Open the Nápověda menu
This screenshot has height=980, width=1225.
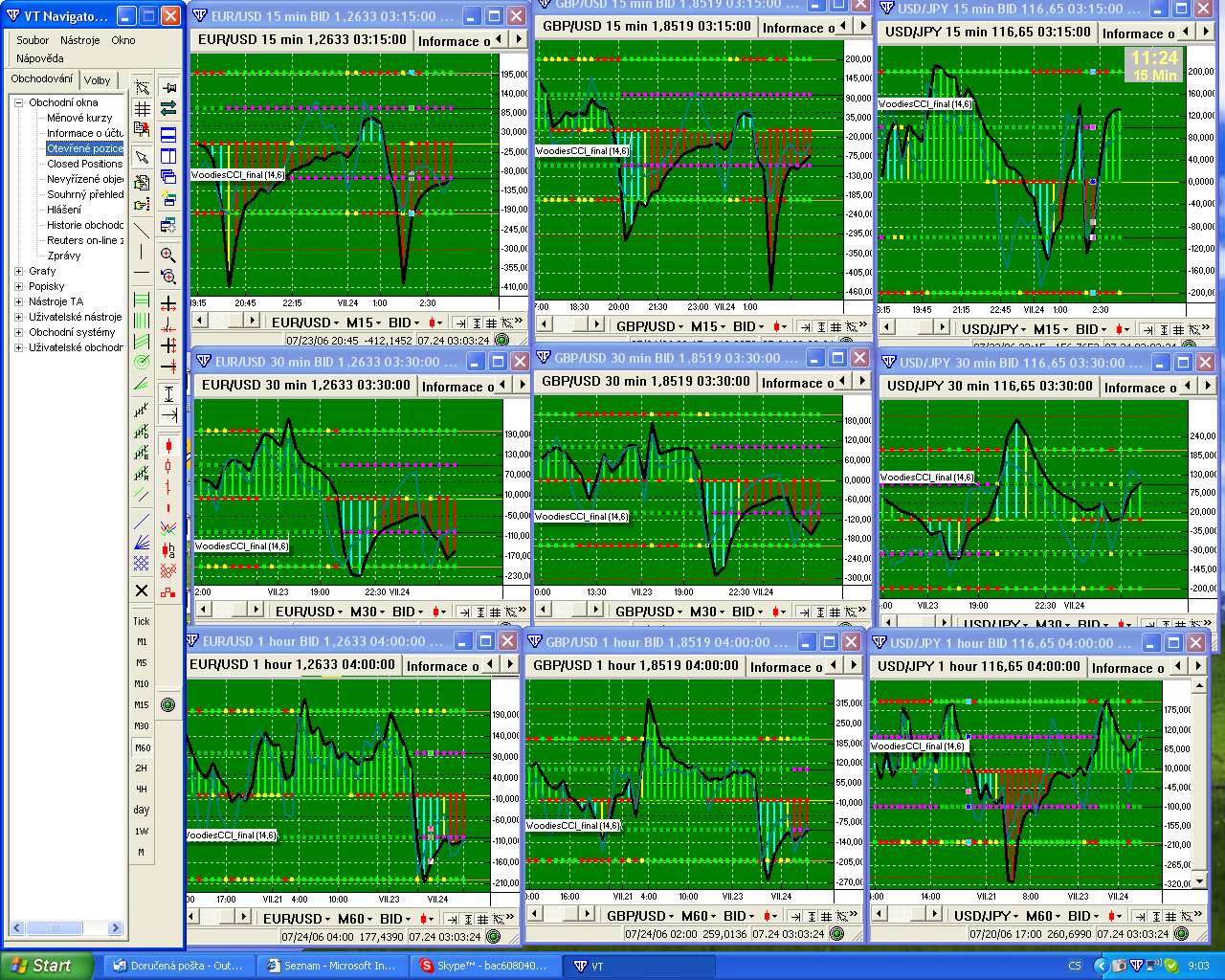click(39, 58)
